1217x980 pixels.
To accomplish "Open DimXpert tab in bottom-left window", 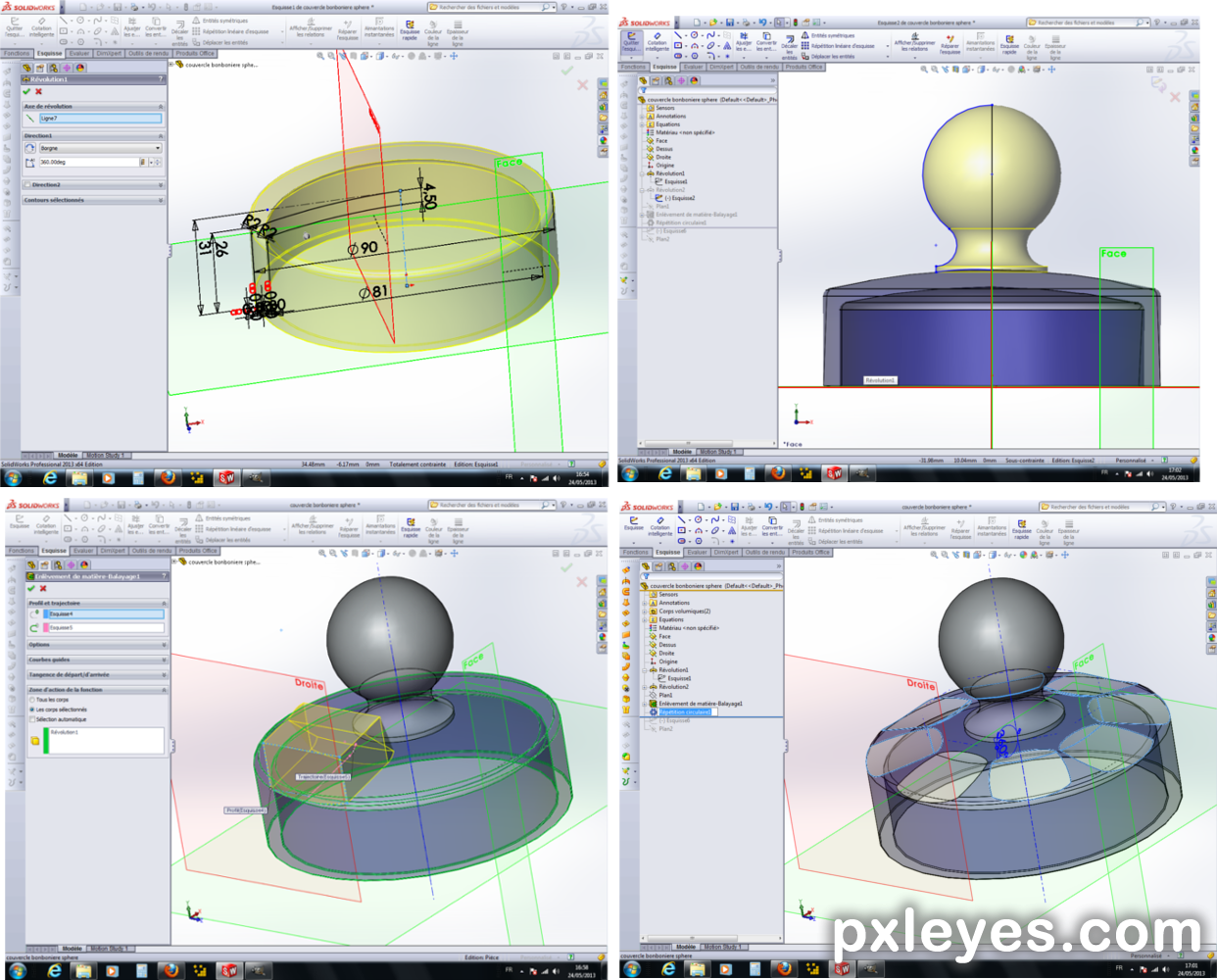I will click(x=113, y=551).
